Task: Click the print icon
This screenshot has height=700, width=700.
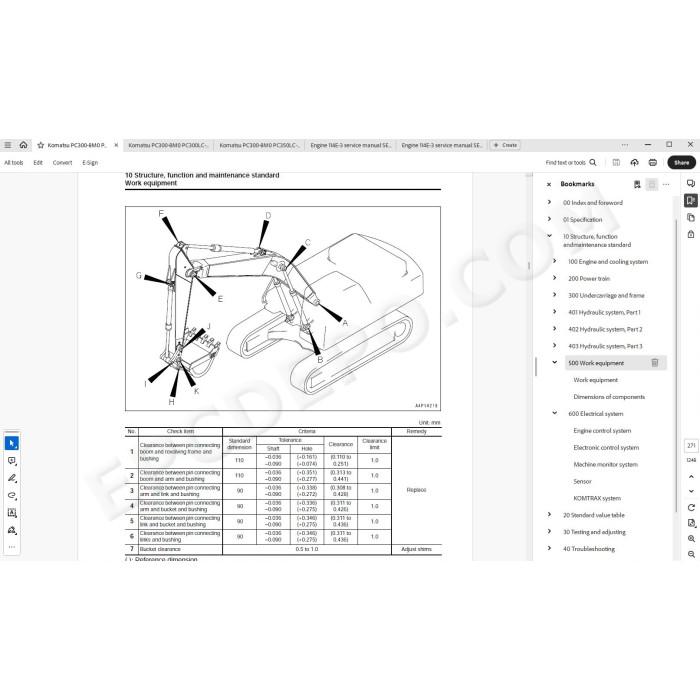Action: (653, 162)
